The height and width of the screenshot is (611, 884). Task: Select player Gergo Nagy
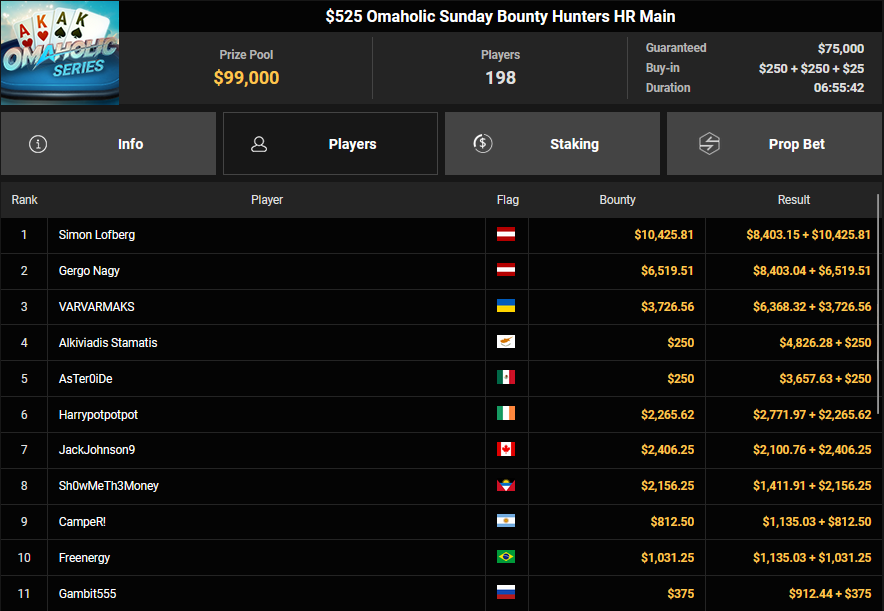pos(89,271)
